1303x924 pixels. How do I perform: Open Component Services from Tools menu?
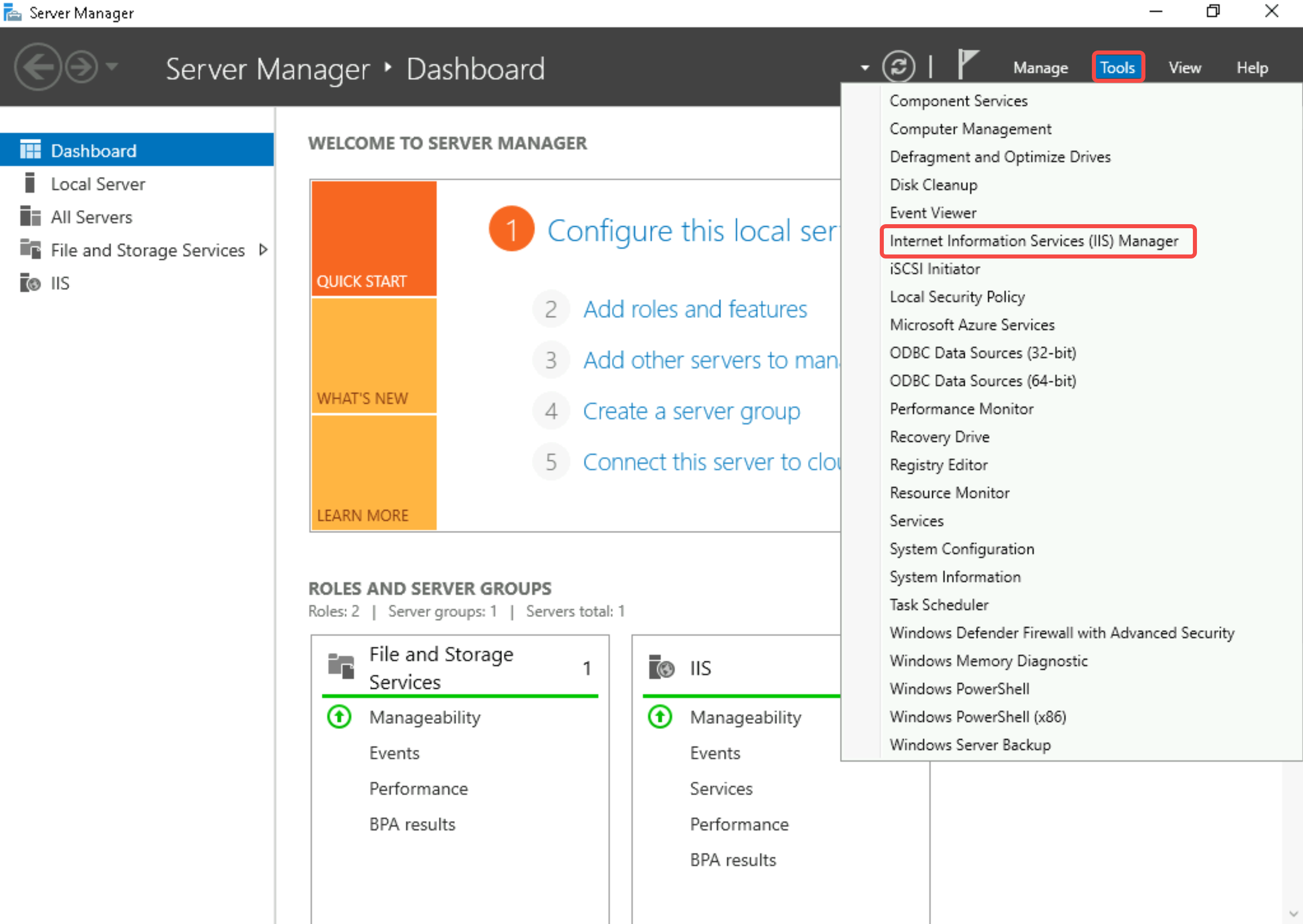click(x=958, y=100)
